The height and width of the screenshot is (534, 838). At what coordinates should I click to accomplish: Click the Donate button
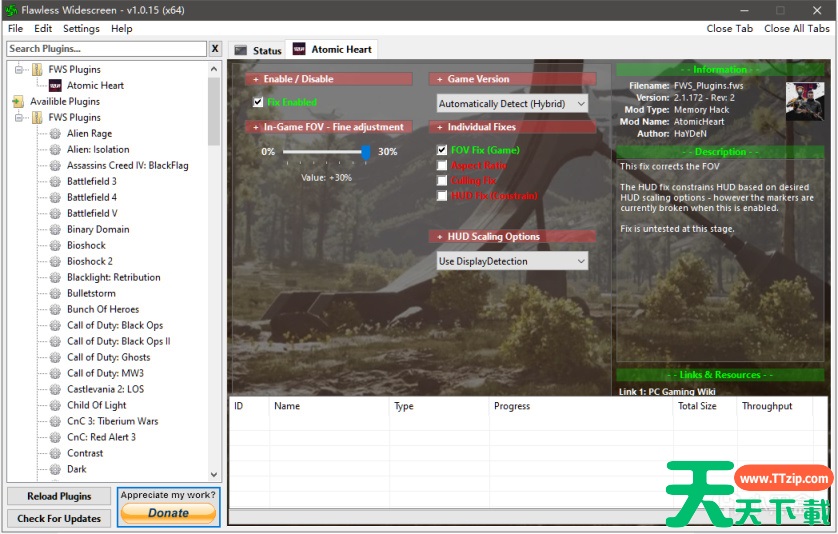[168, 513]
